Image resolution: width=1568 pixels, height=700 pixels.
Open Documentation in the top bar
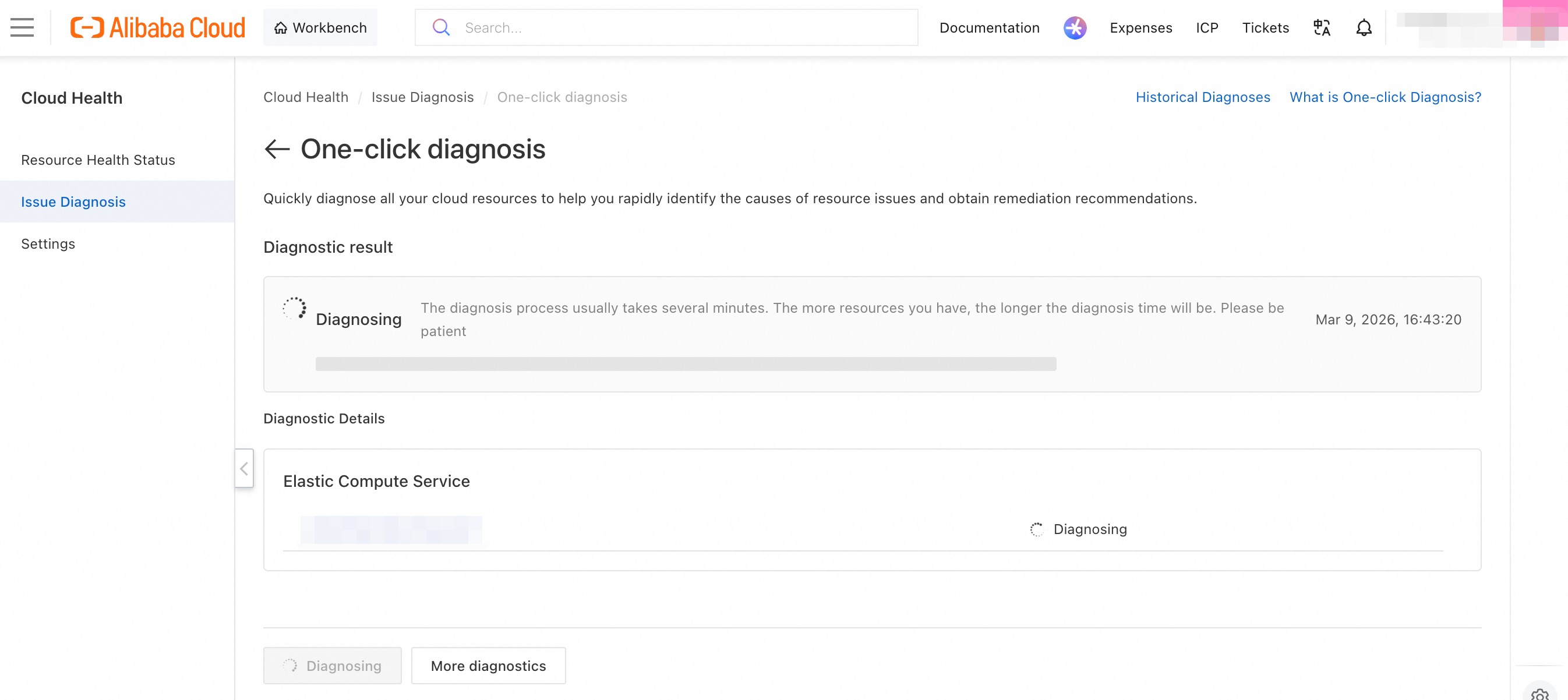coord(989,27)
